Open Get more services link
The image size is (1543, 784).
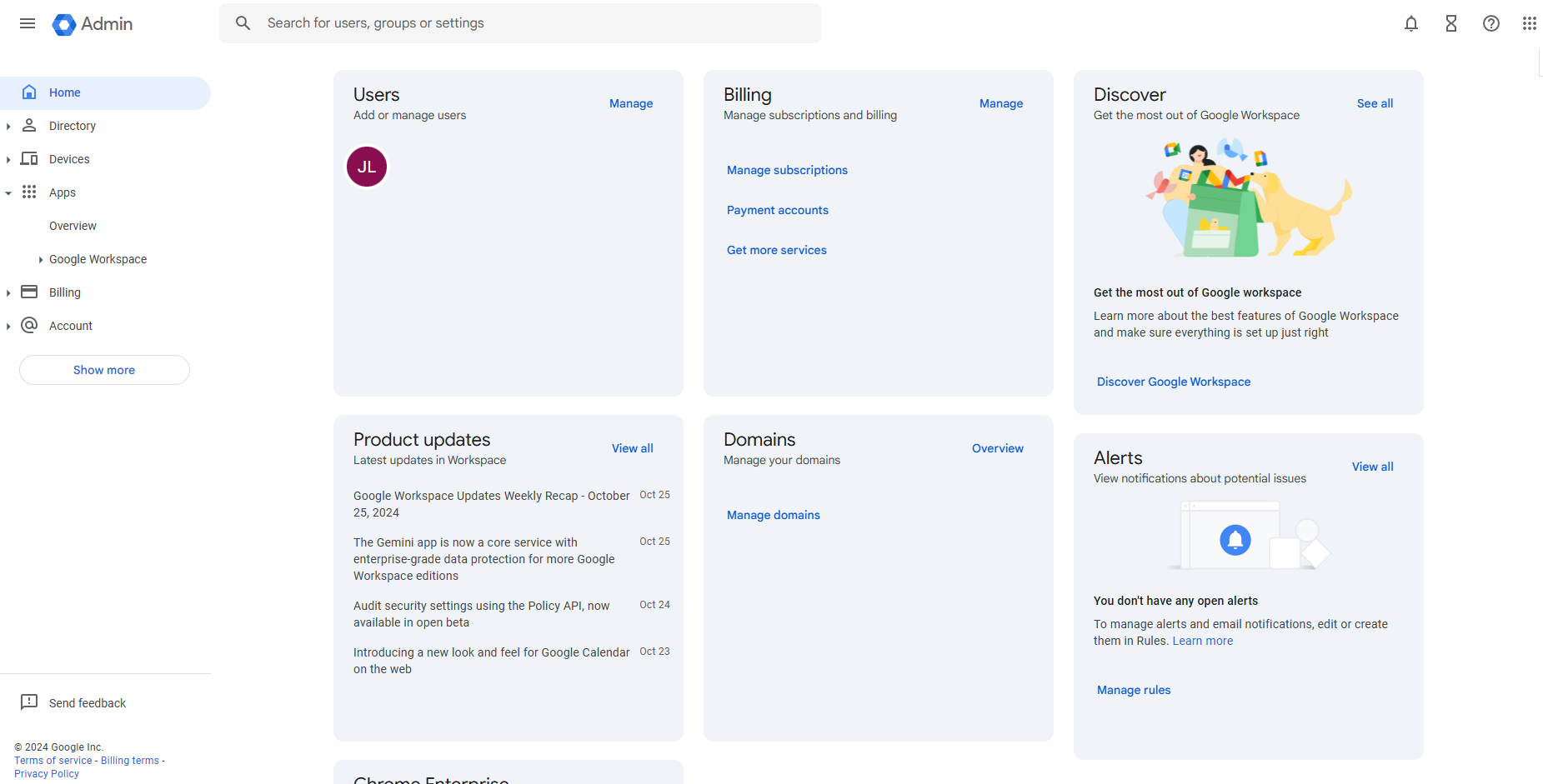(x=777, y=250)
